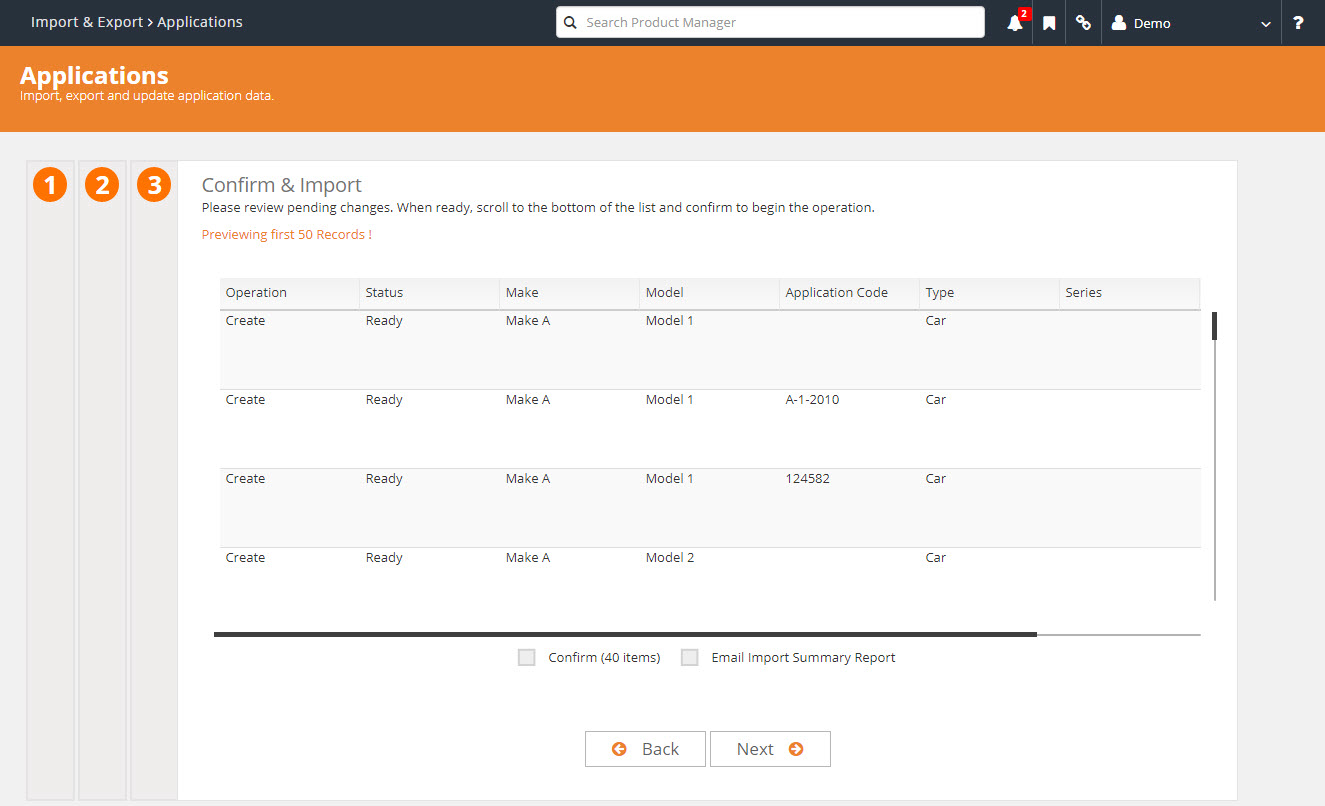Select application code A-1-2010 cell
The height and width of the screenshot is (806, 1325).
click(x=813, y=400)
